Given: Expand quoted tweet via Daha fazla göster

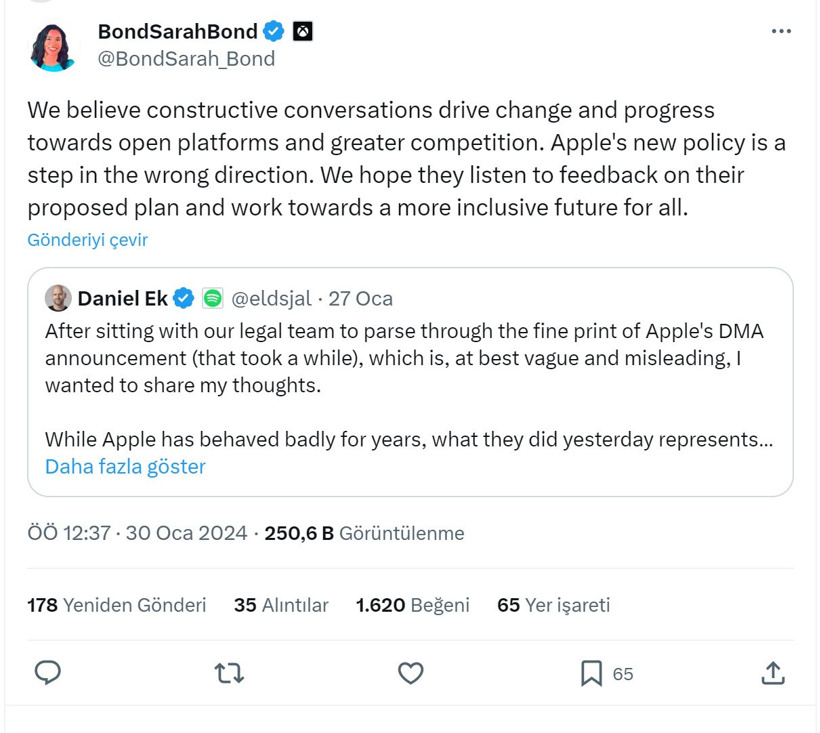Looking at the screenshot, I should (124, 466).
